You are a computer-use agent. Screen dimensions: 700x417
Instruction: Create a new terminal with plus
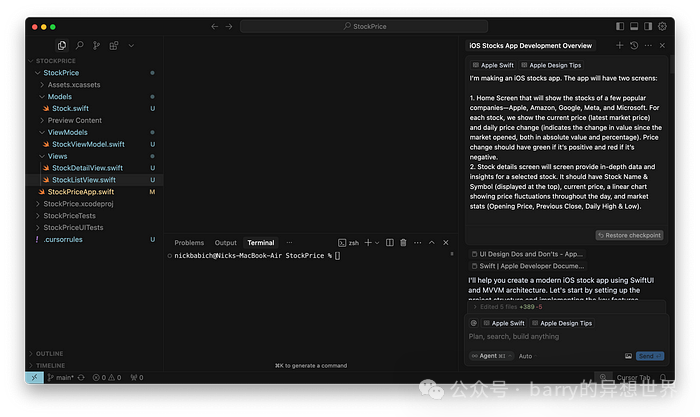[x=368, y=243]
